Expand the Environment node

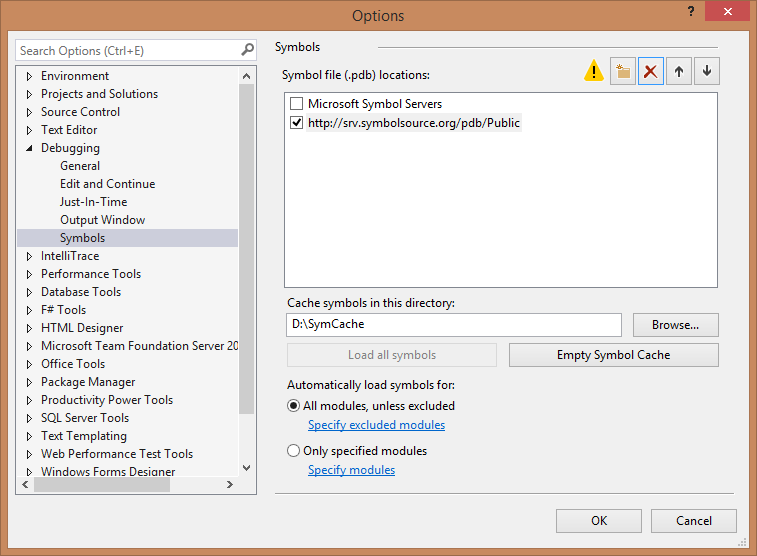point(29,76)
